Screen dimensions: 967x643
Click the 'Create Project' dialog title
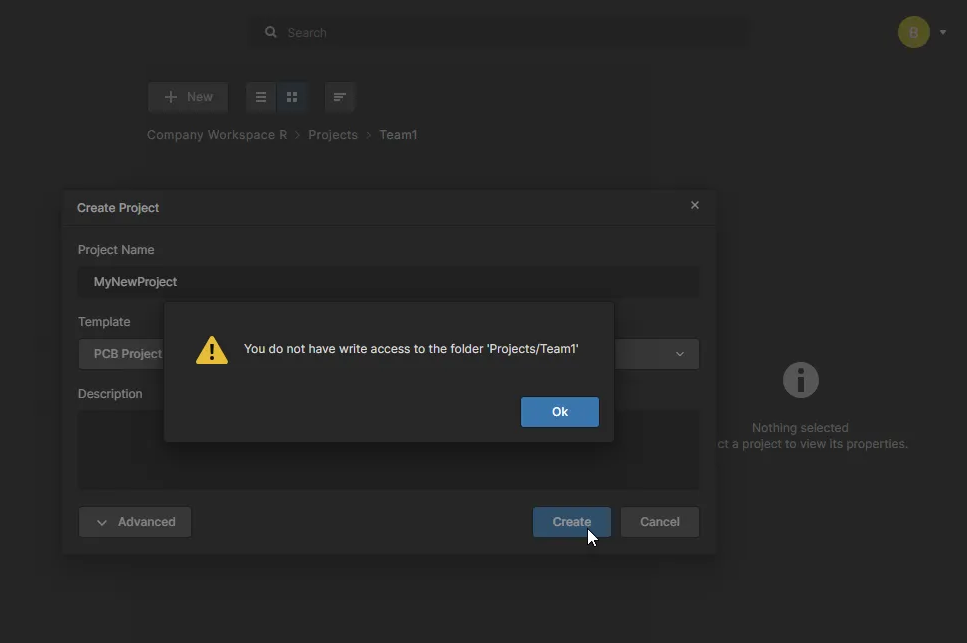(118, 208)
